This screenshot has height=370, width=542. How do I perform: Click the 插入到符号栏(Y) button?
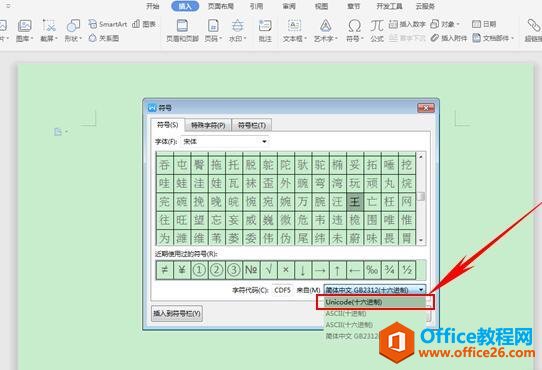click(x=177, y=314)
